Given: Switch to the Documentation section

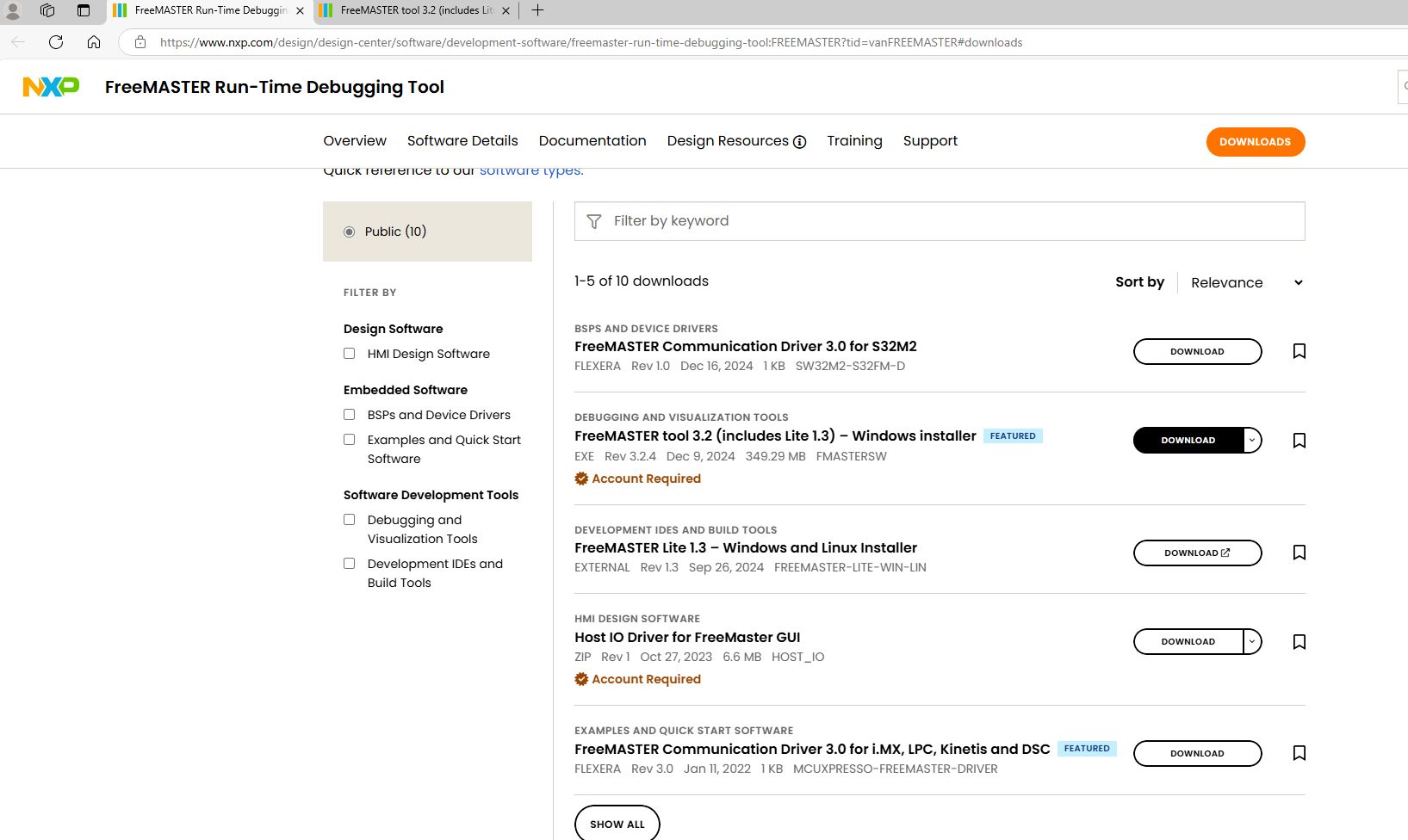Looking at the screenshot, I should pos(592,141).
